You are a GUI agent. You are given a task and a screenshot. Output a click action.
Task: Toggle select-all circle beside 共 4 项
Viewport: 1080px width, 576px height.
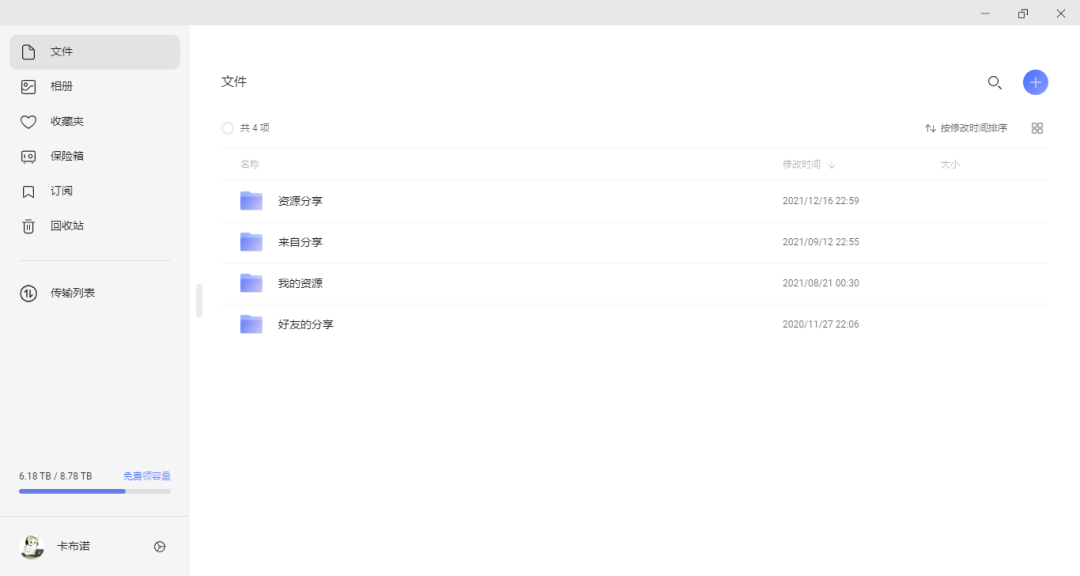point(228,128)
